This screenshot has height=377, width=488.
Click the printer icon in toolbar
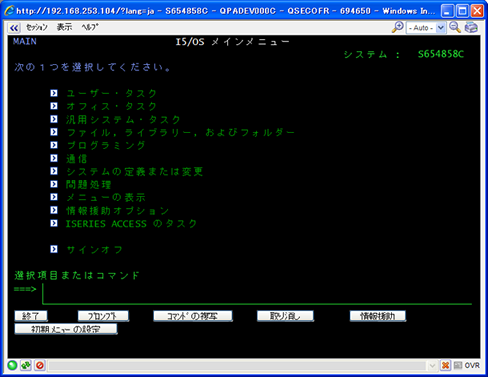[x=471, y=27]
